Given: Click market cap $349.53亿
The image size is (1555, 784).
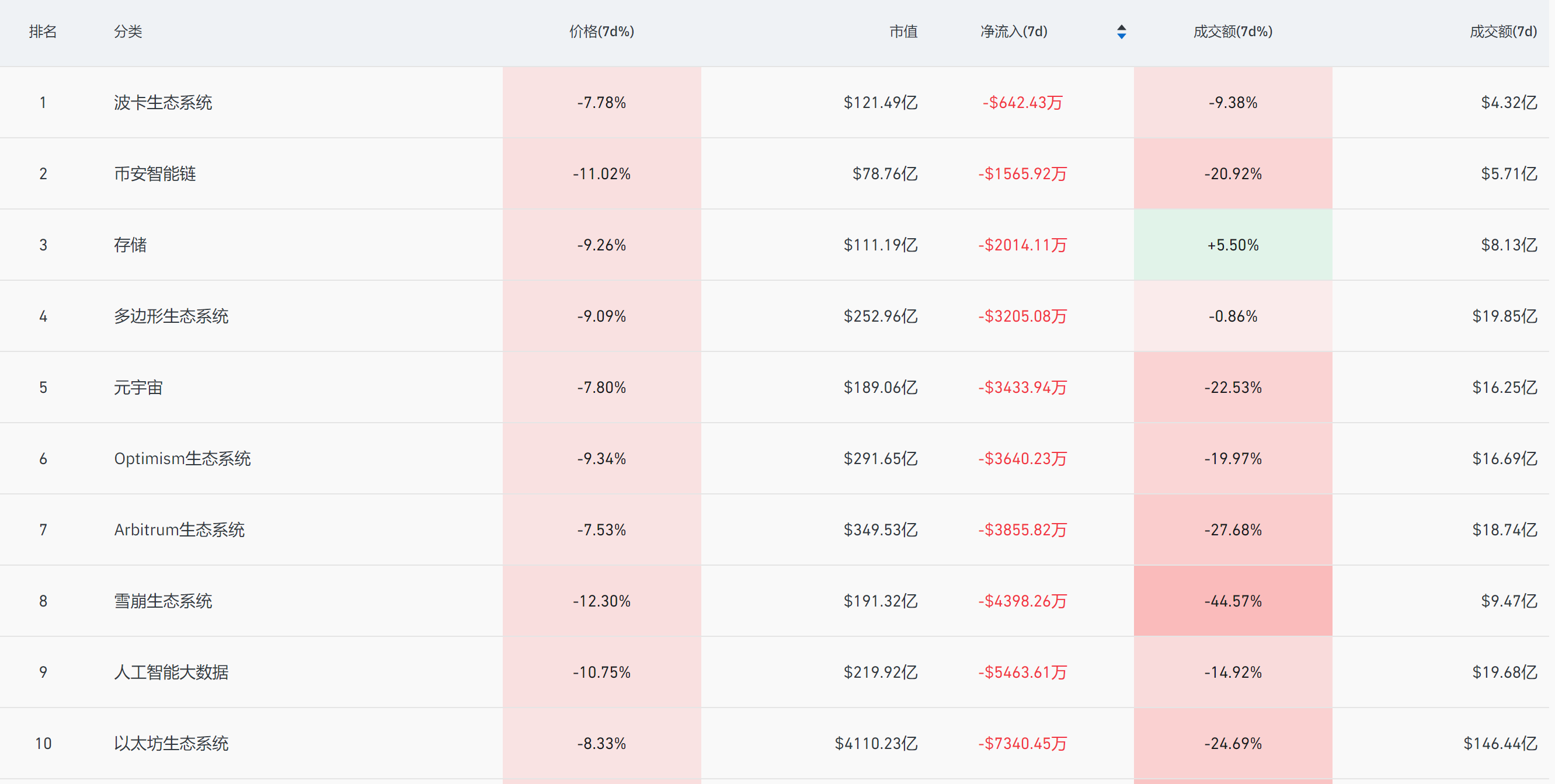Looking at the screenshot, I should coord(881,530).
